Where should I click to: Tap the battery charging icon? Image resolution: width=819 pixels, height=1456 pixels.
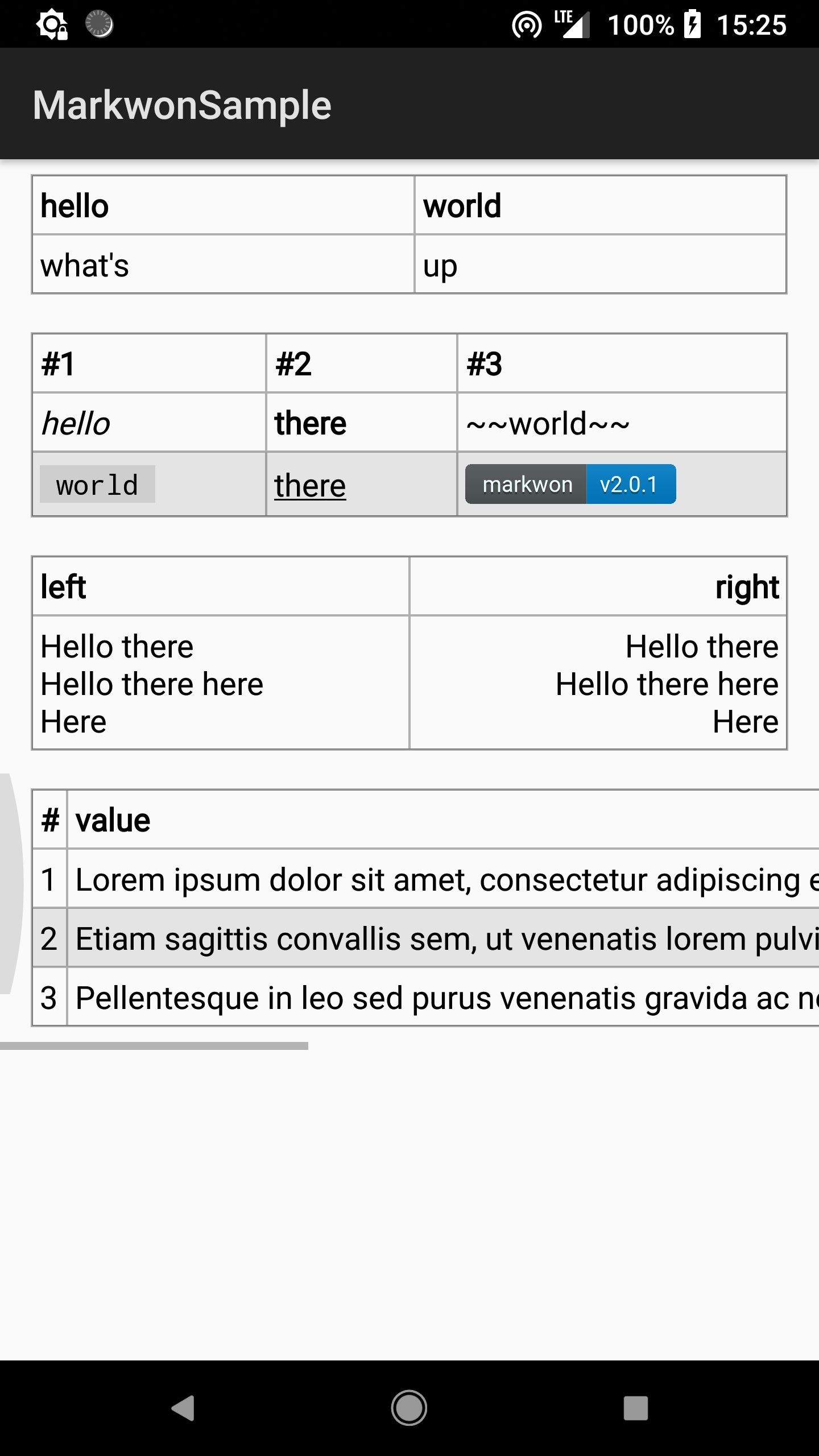pyautogui.click(x=692, y=24)
